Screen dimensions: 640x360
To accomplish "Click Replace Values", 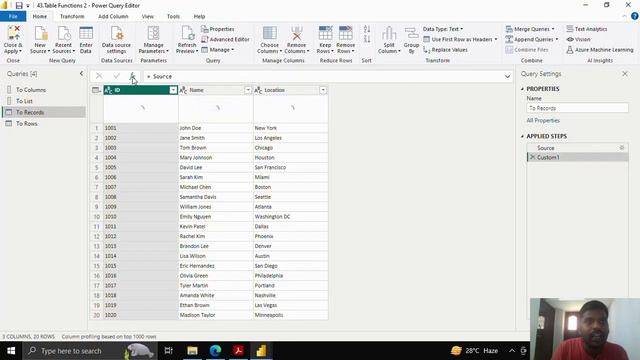I will 445,50.
